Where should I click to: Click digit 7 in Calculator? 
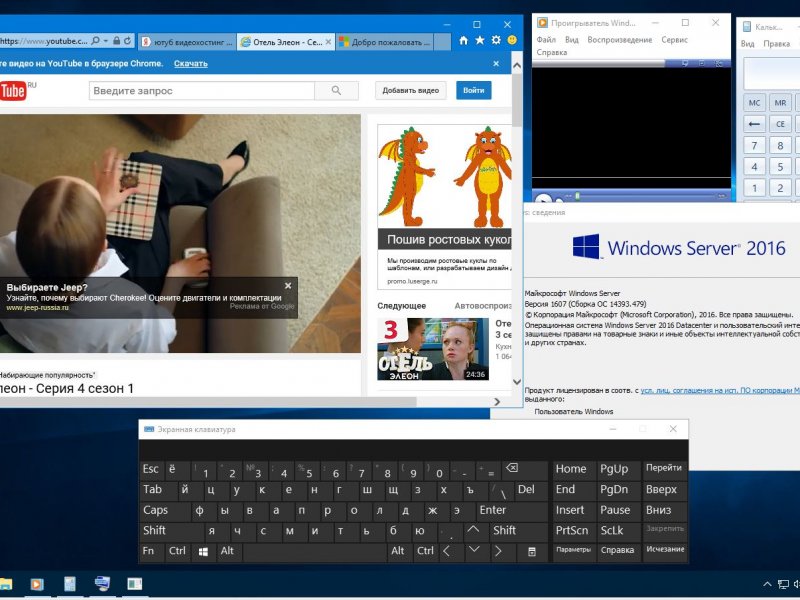coord(754,145)
